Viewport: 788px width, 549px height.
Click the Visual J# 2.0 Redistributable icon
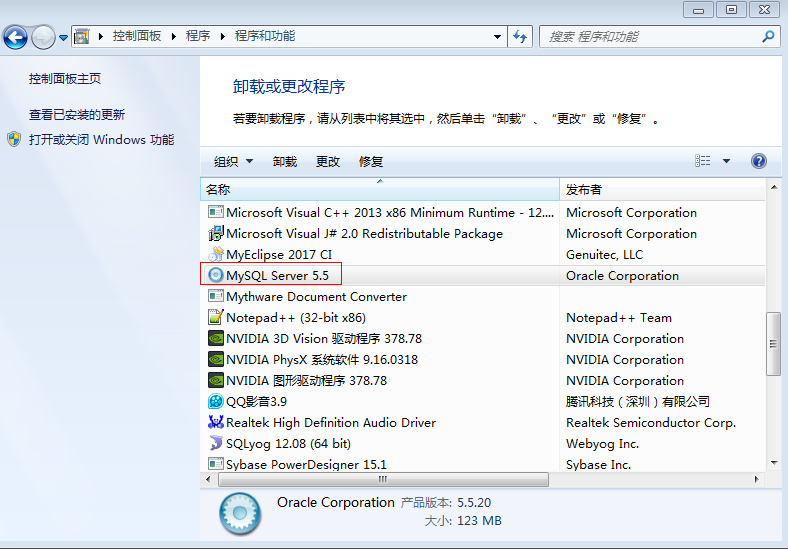click(216, 234)
